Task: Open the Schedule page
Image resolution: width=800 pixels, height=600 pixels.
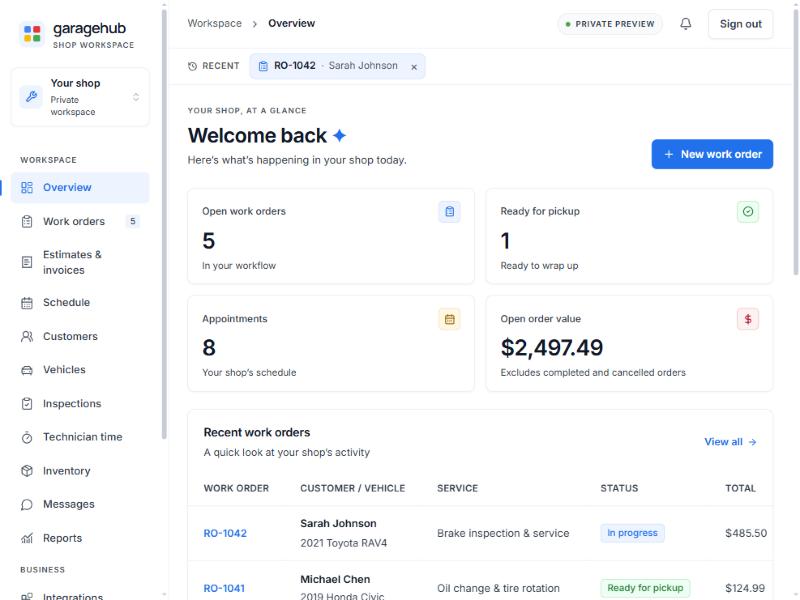Action: tap(80, 303)
